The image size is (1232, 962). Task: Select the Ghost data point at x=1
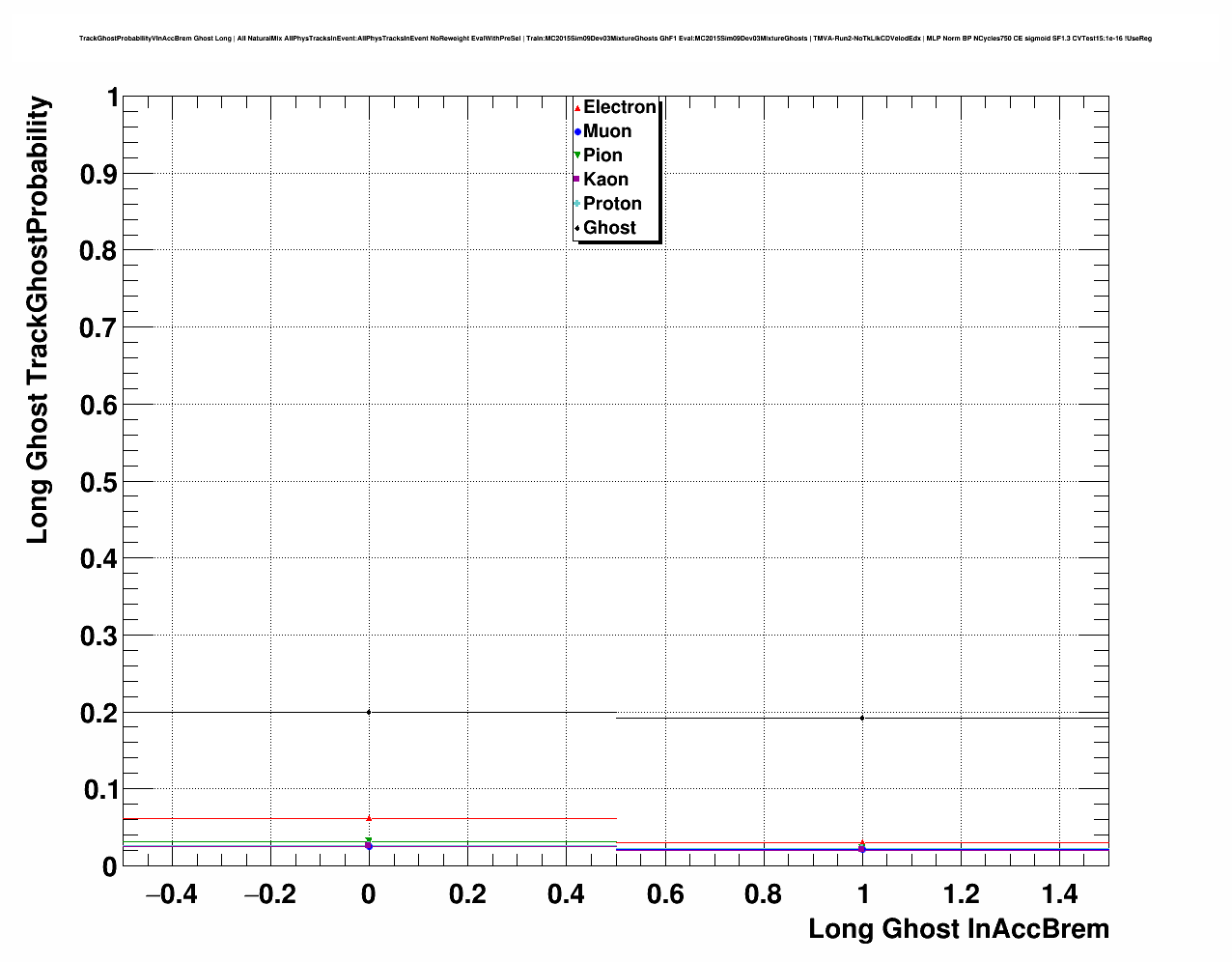862,718
